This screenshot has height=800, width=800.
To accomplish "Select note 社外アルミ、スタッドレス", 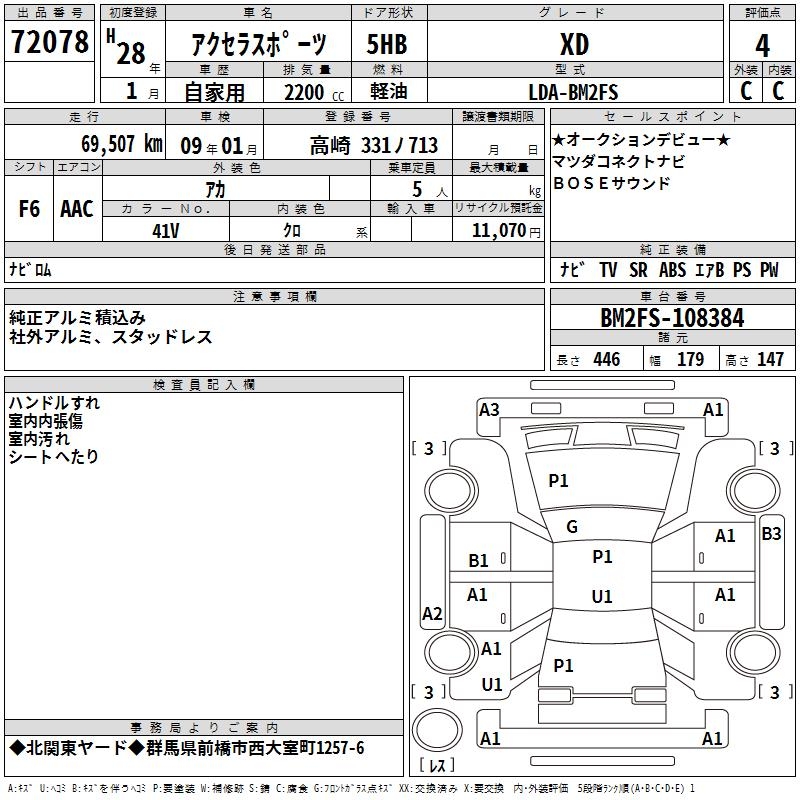I will [110, 337].
